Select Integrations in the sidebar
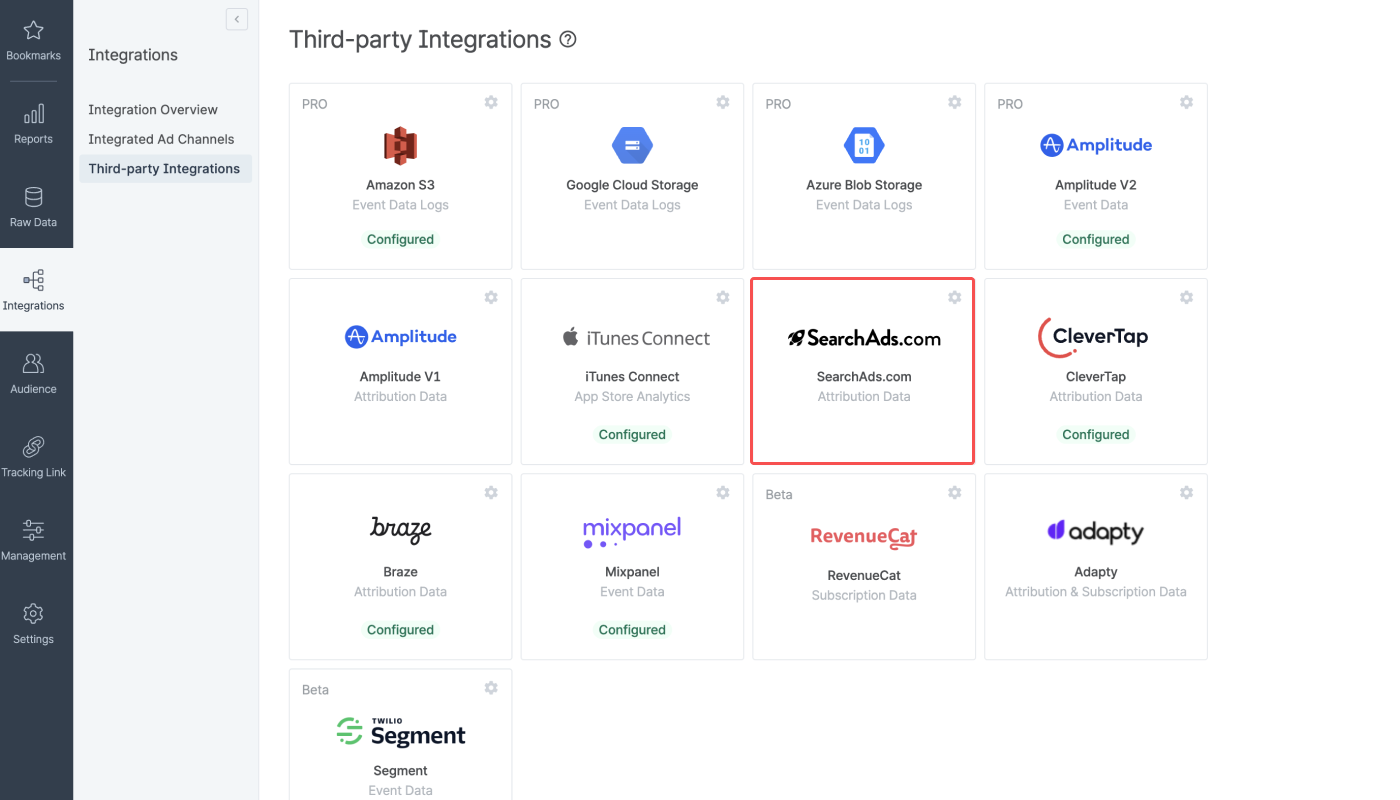This screenshot has width=1400, height=800. click(33, 290)
